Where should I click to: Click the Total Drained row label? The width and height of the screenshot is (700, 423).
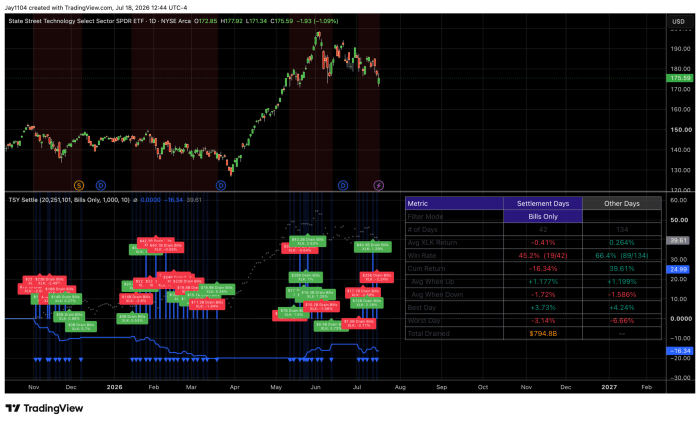[429, 333]
